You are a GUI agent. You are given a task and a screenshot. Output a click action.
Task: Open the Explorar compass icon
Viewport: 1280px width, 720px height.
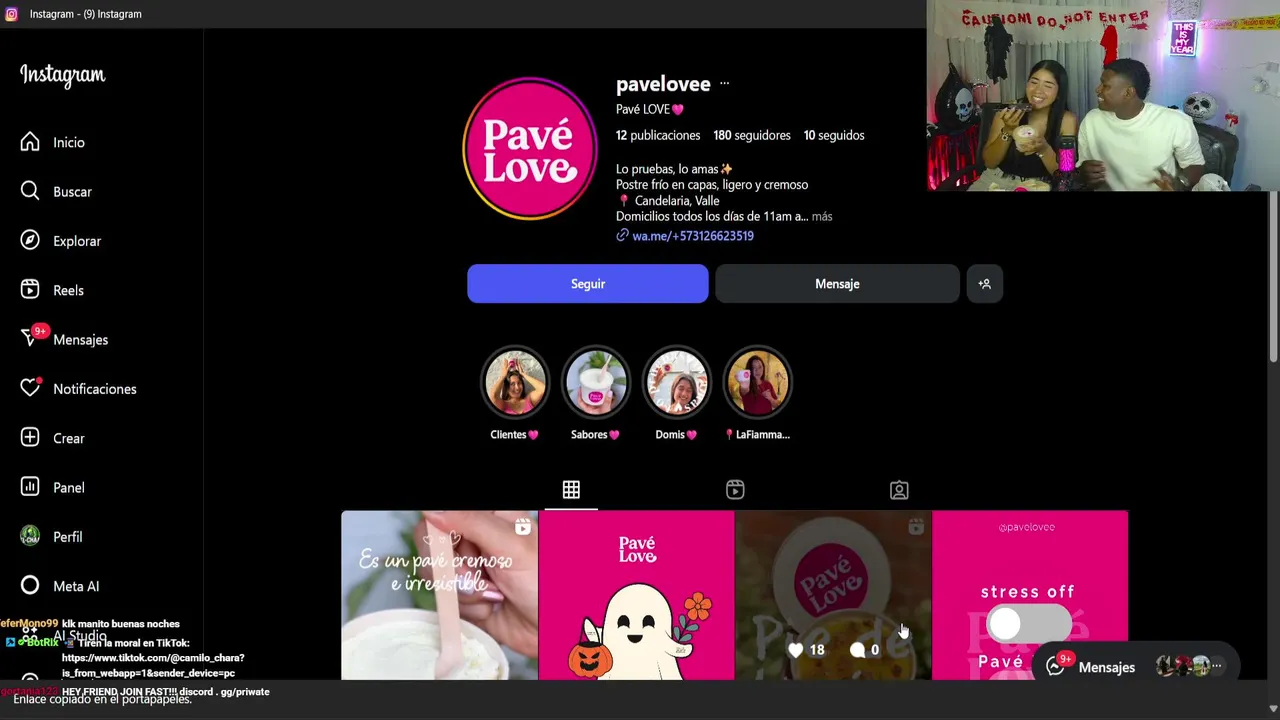[x=30, y=240]
